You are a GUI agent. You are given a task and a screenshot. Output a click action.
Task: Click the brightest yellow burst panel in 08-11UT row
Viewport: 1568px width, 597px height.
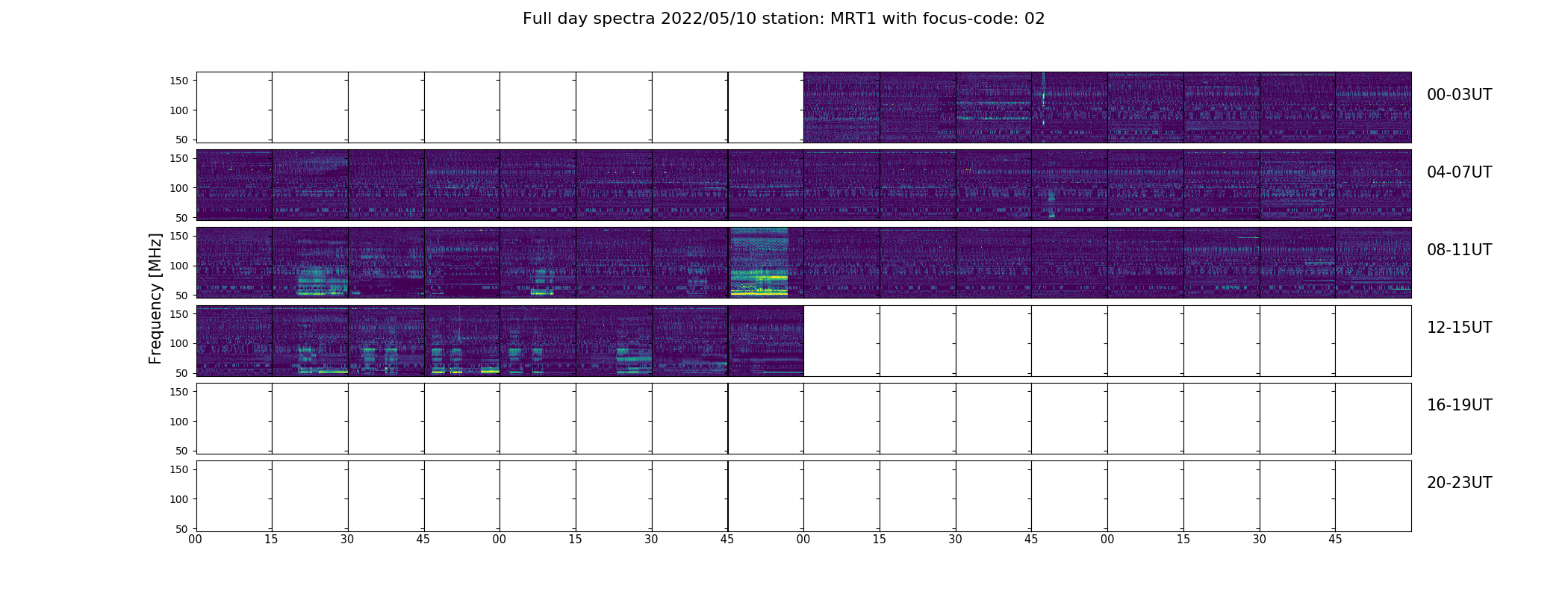[765, 263]
